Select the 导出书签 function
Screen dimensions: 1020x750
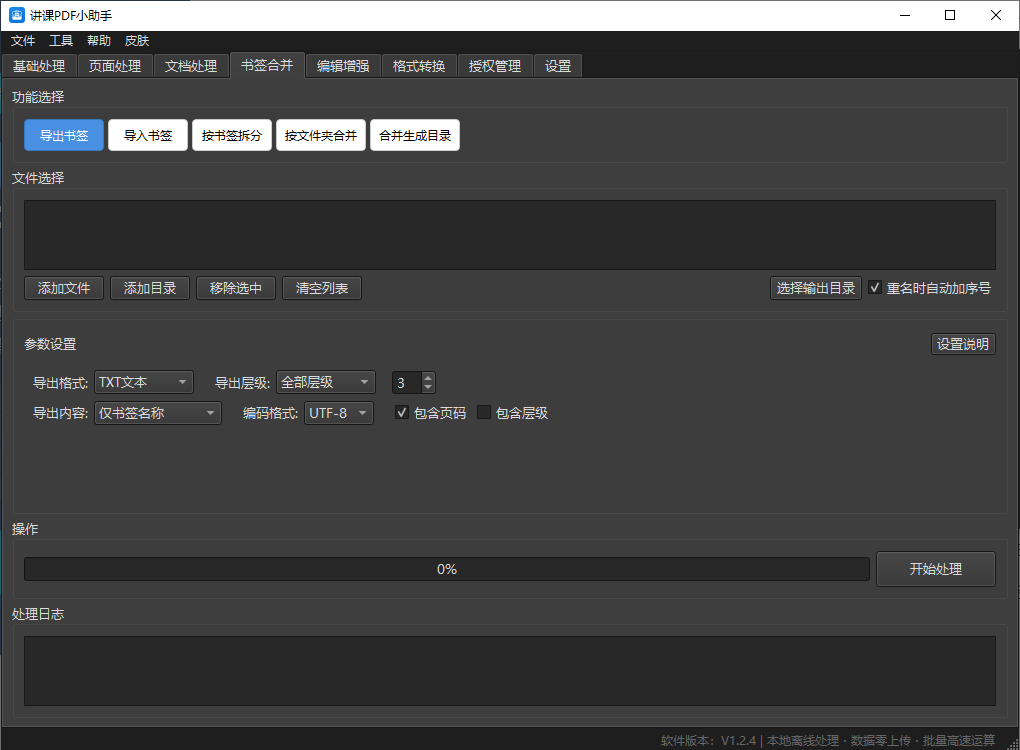pos(64,135)
